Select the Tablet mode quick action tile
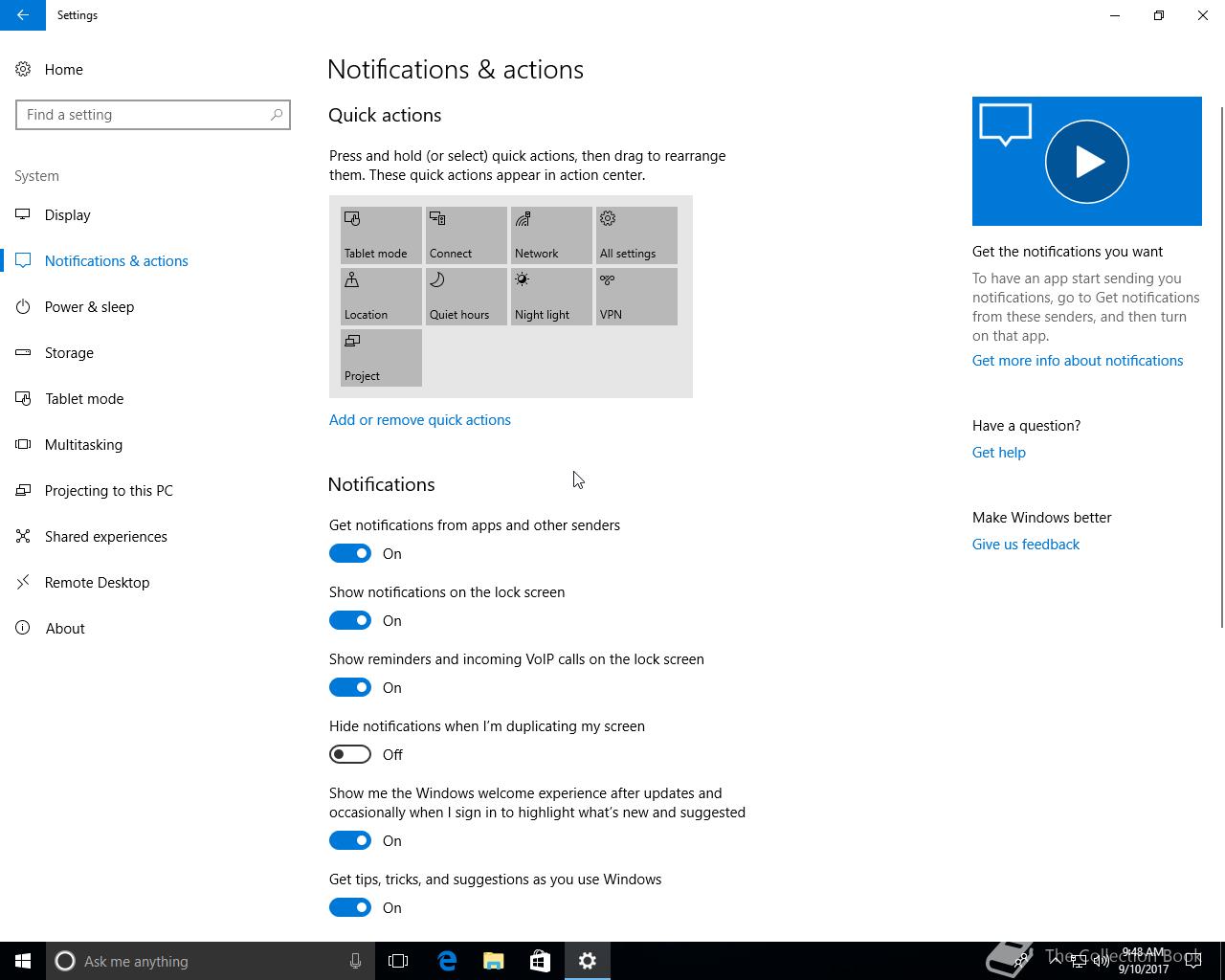Image resolution: width=1225 pixels, height=980 pixels. click(x=381, y=235)
